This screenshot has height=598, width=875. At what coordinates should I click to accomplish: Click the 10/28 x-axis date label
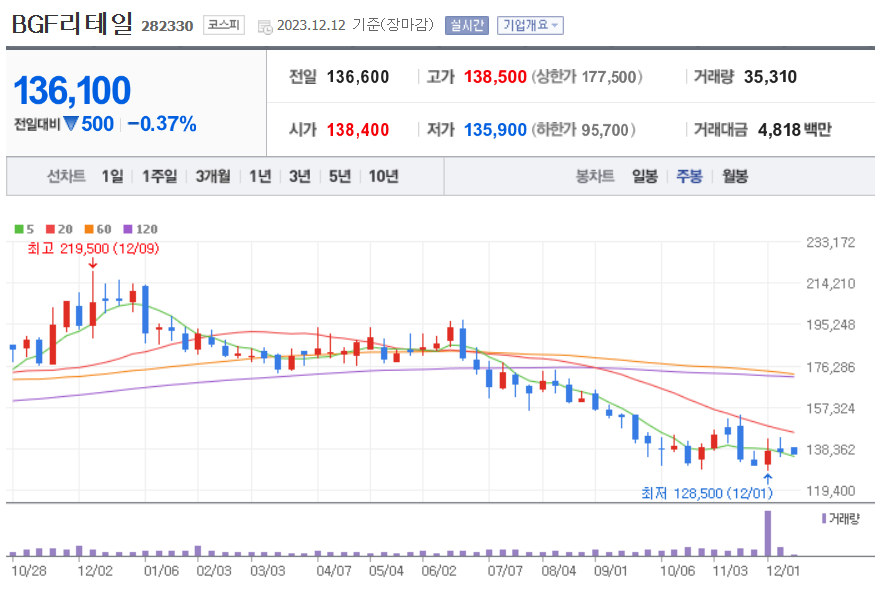[x=28, y=571]
